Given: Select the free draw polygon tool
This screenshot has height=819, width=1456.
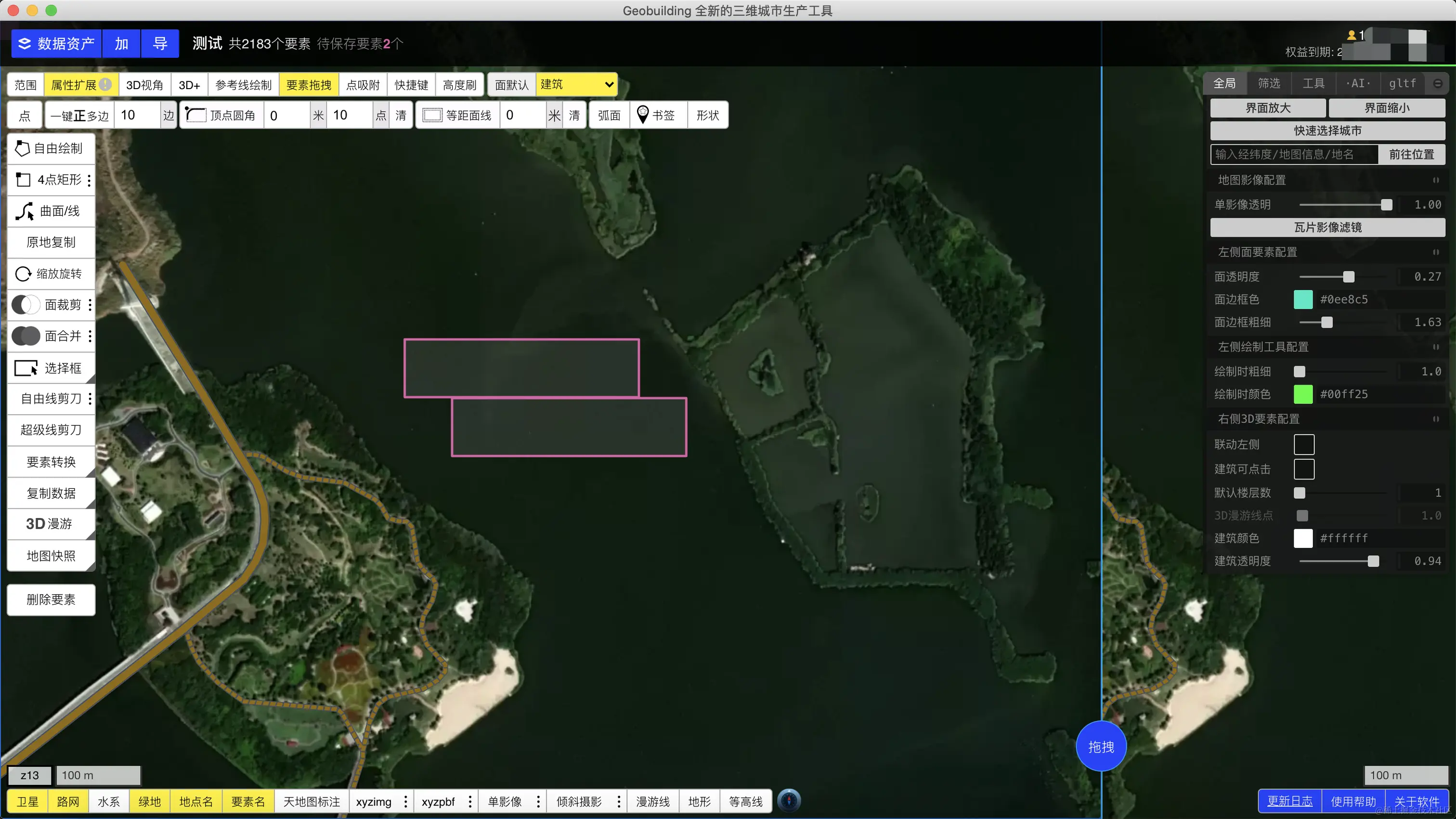Looking at the screenshot, I should [x=50, y=149].
